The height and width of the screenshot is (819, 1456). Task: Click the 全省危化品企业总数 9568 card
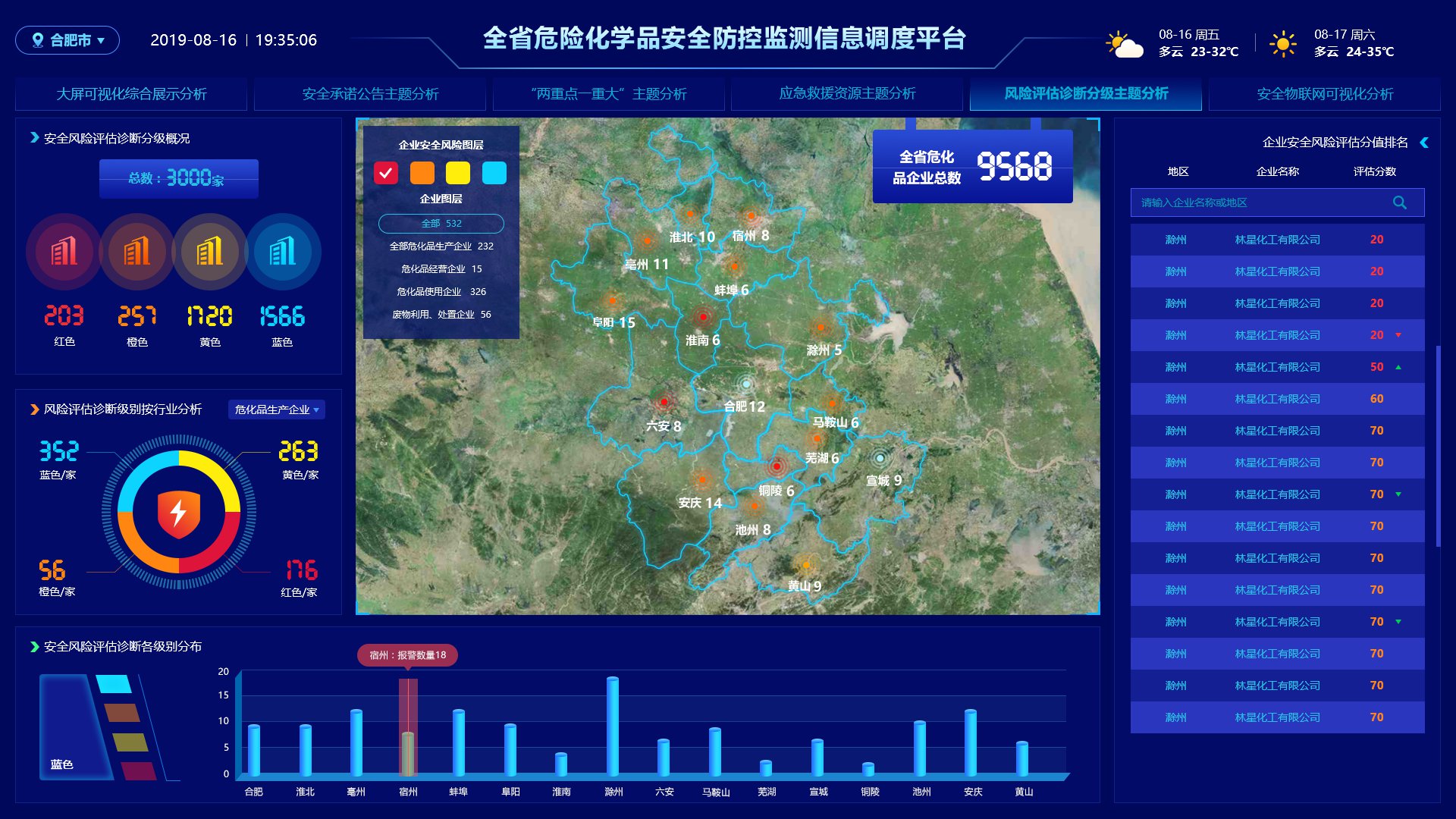click(973, 167)
